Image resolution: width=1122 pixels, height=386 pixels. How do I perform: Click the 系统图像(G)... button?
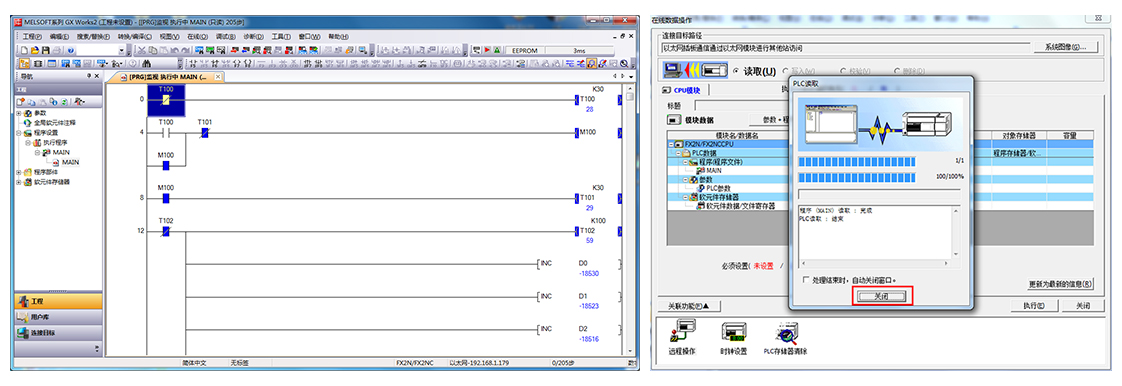tap(1065, 47)
